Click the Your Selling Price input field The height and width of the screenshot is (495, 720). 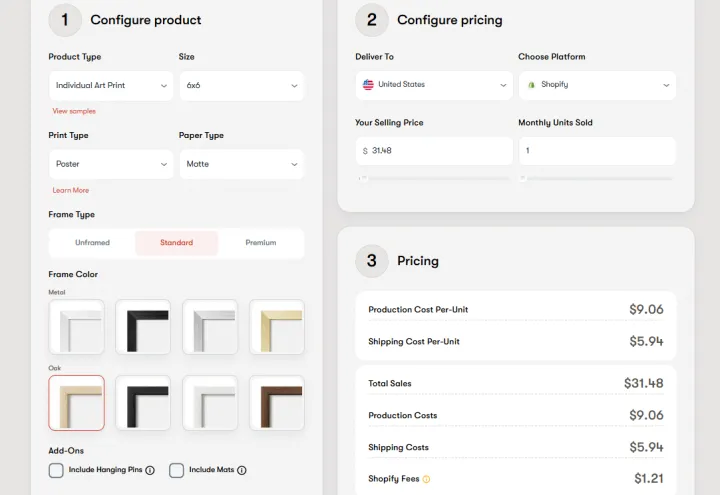pos(434,151)
